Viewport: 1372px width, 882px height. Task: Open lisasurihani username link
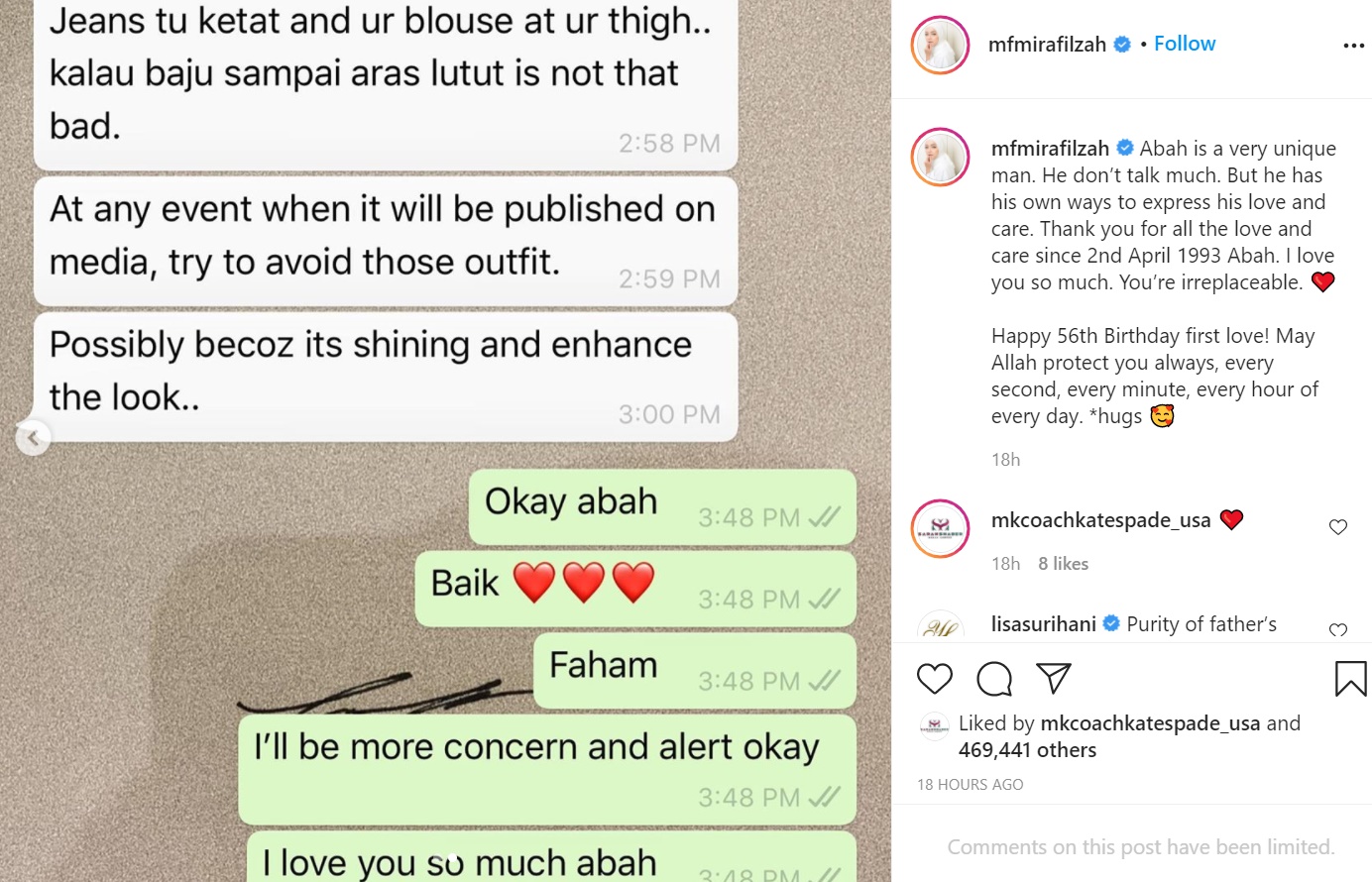point(1044,623)
